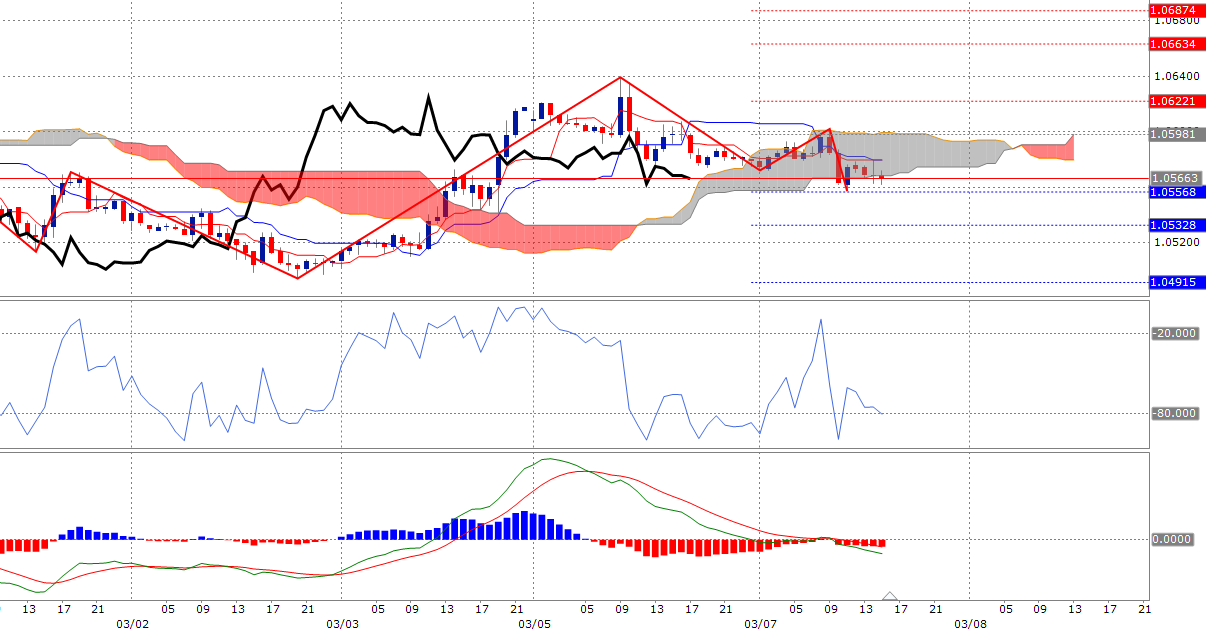Select the 1.06634 red resistance label
Viewport: 1206px width, 633px height.
[1174, 44]
